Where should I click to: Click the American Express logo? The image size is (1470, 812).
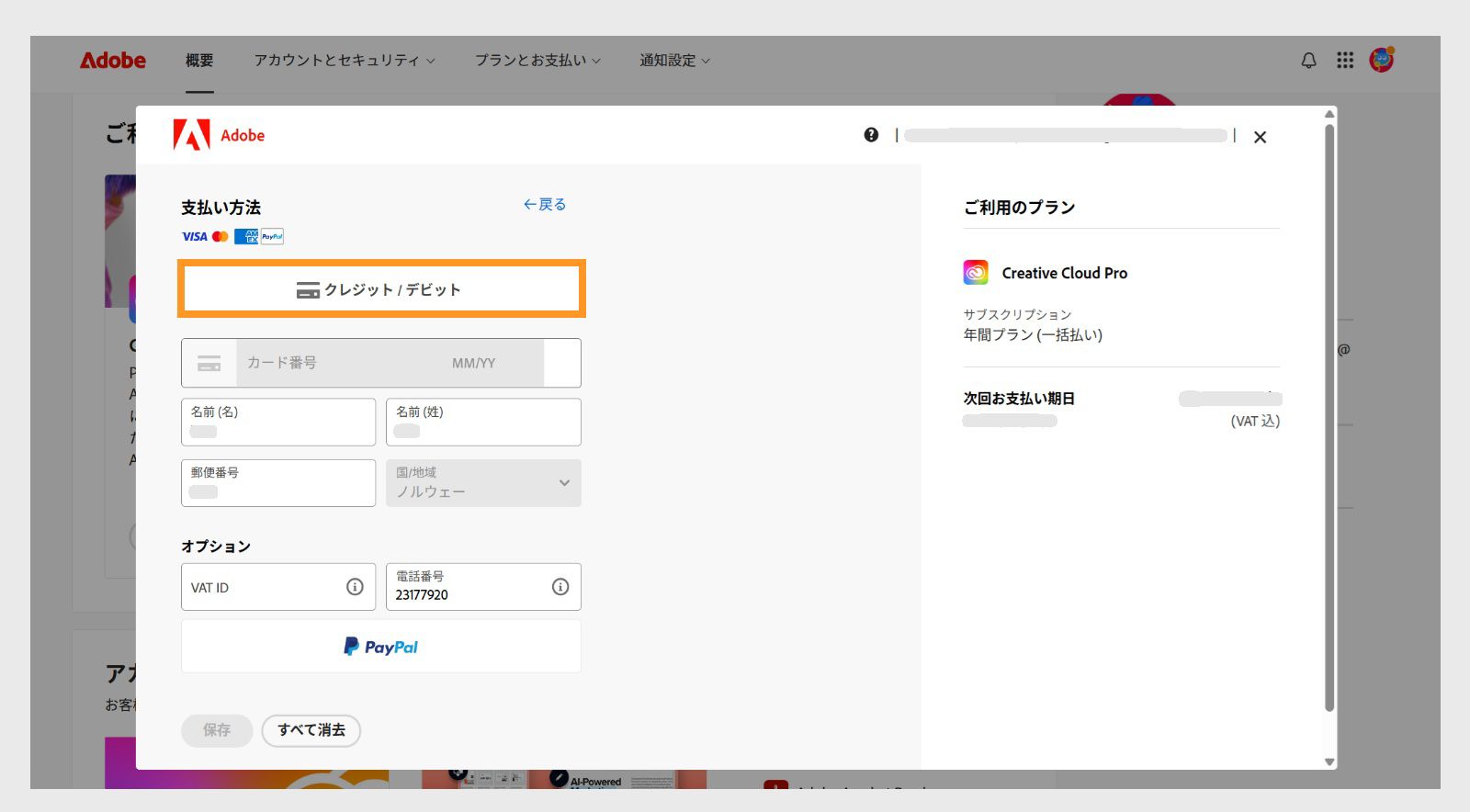click(246, 236)
